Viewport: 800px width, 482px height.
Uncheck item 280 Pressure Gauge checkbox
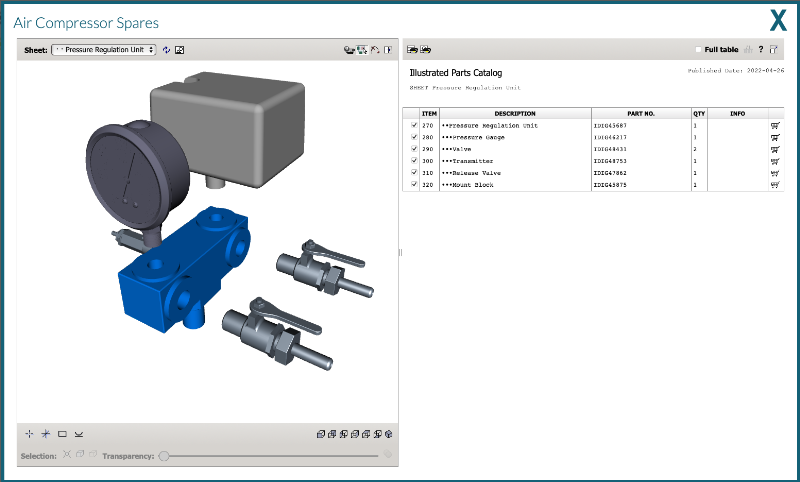[x=414, y=137]
